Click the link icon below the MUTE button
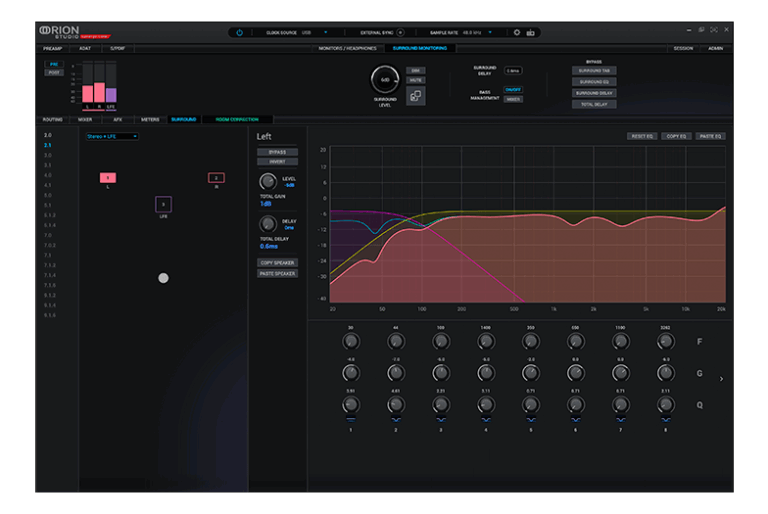The height and width of the screenshot is (514, 768). [x=415, y=96]
